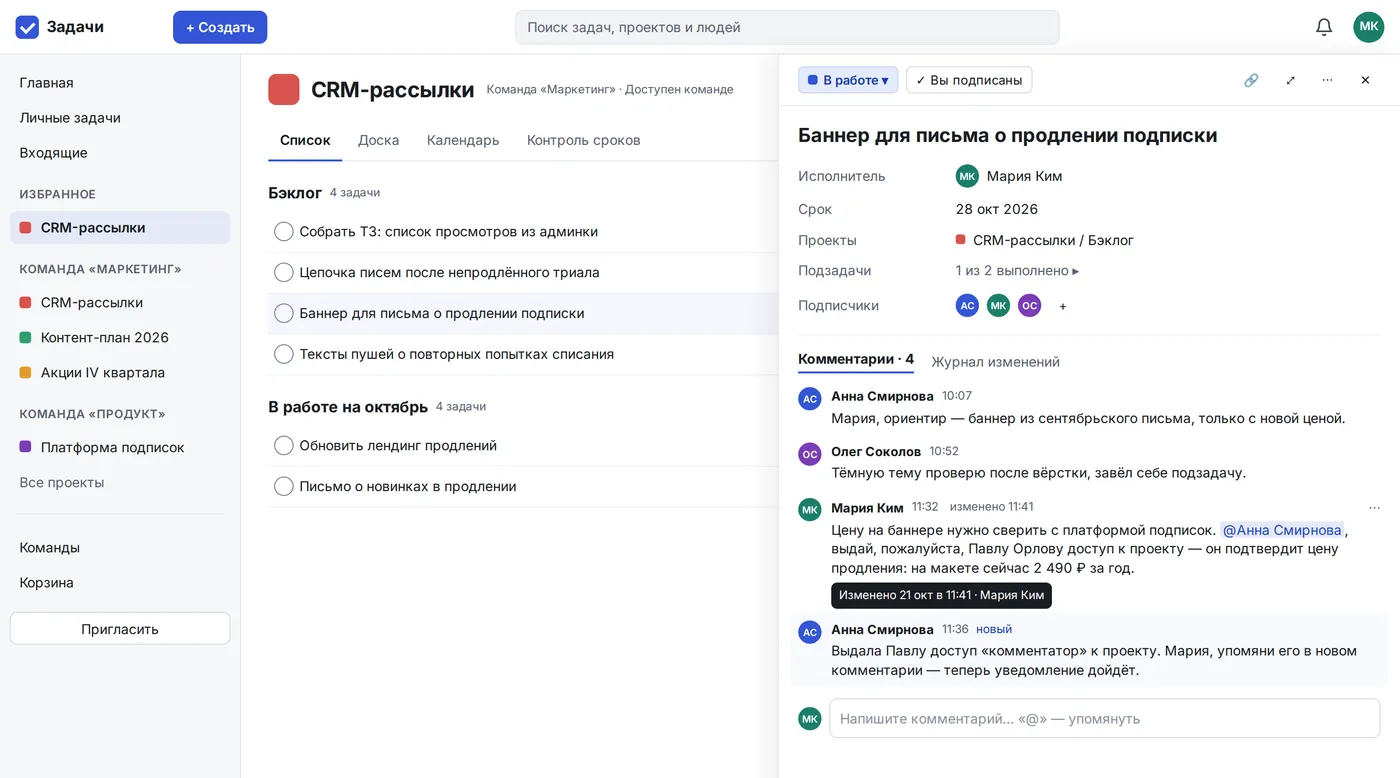Check off «Письмо о новинках в продлении»

[x=284, y=487]
